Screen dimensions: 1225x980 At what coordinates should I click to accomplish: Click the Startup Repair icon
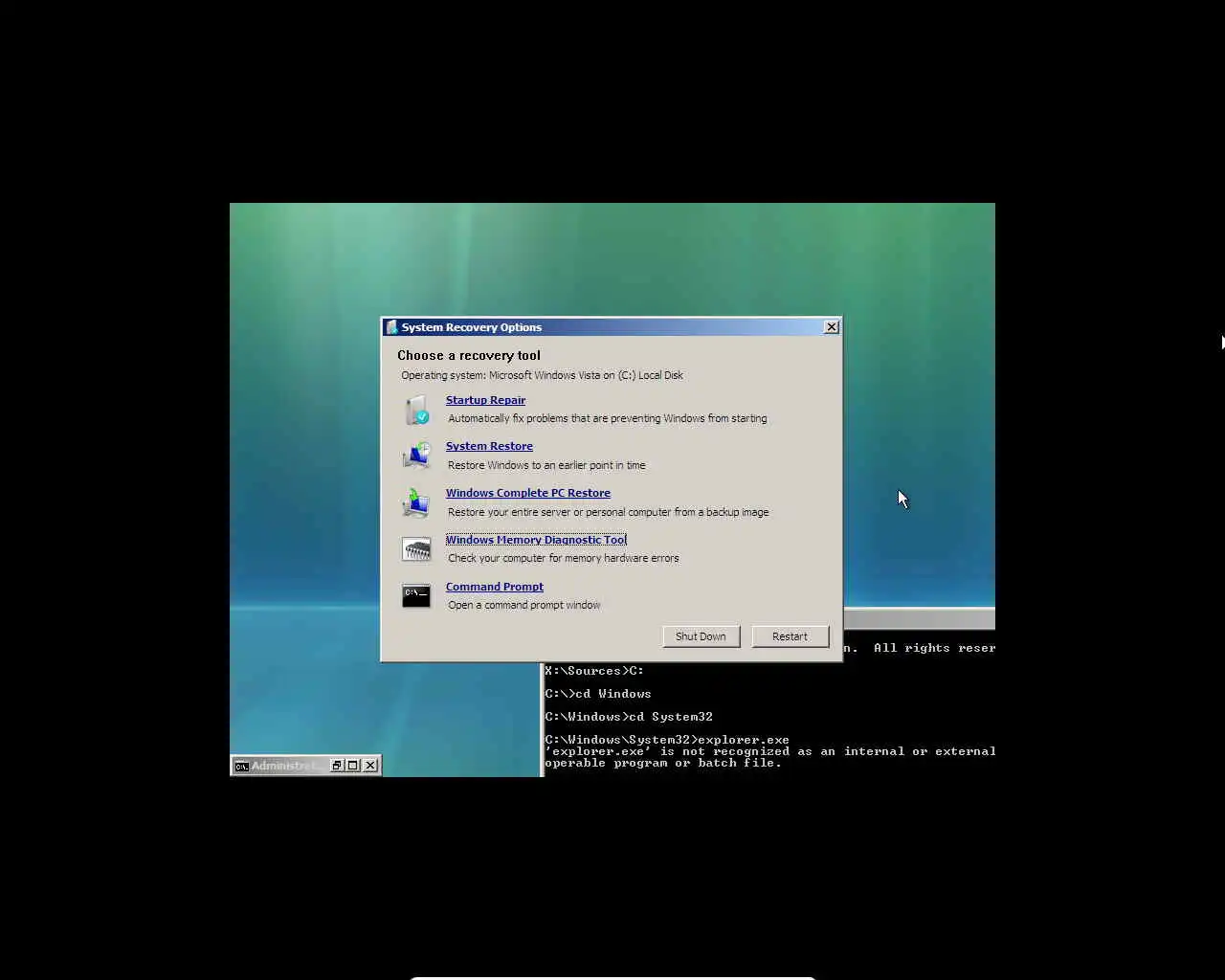pyautogui.click(x=416, y=410)
